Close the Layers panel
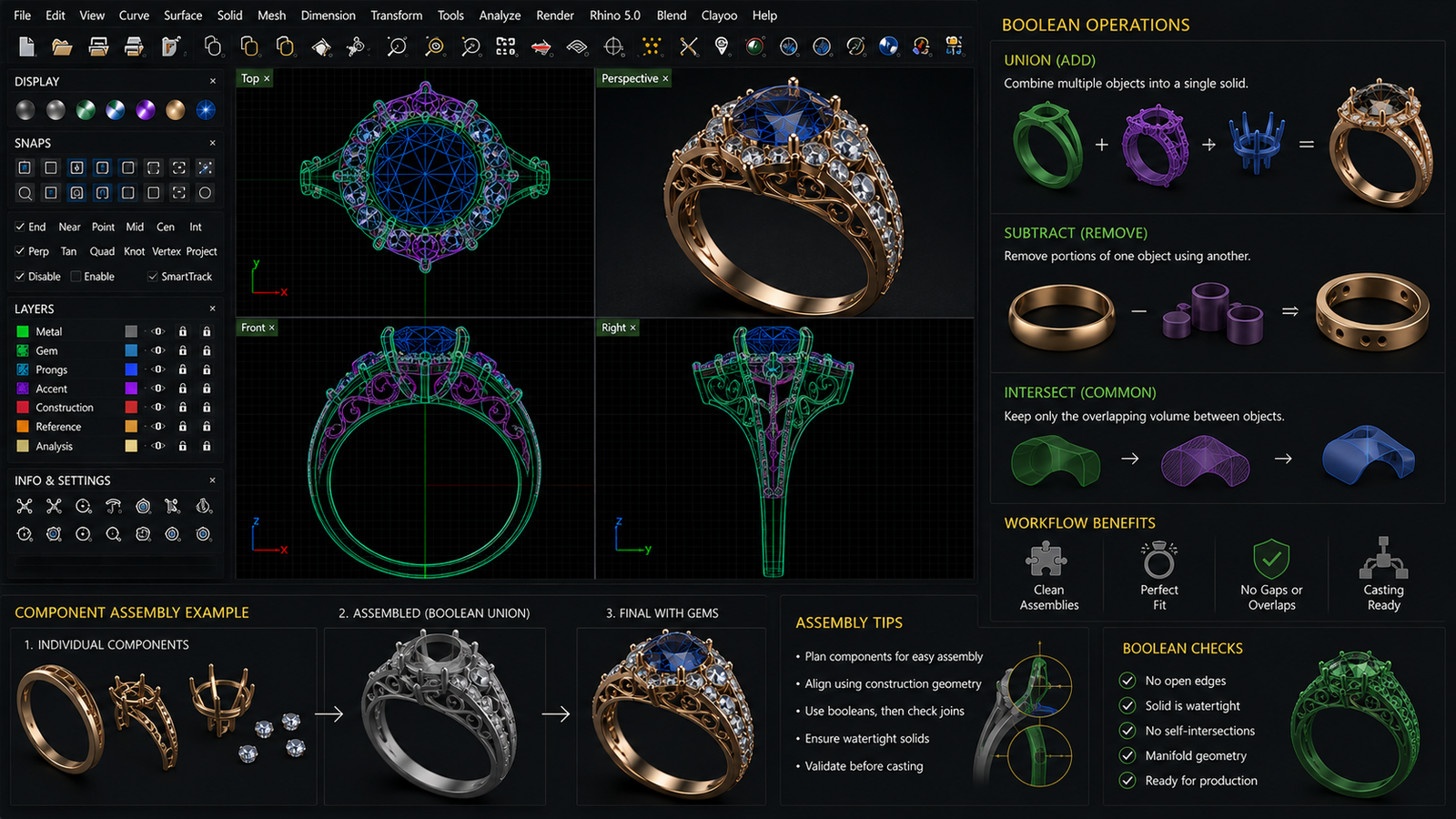The width and height of the screenshot is (1456, 819). (213, 309)
